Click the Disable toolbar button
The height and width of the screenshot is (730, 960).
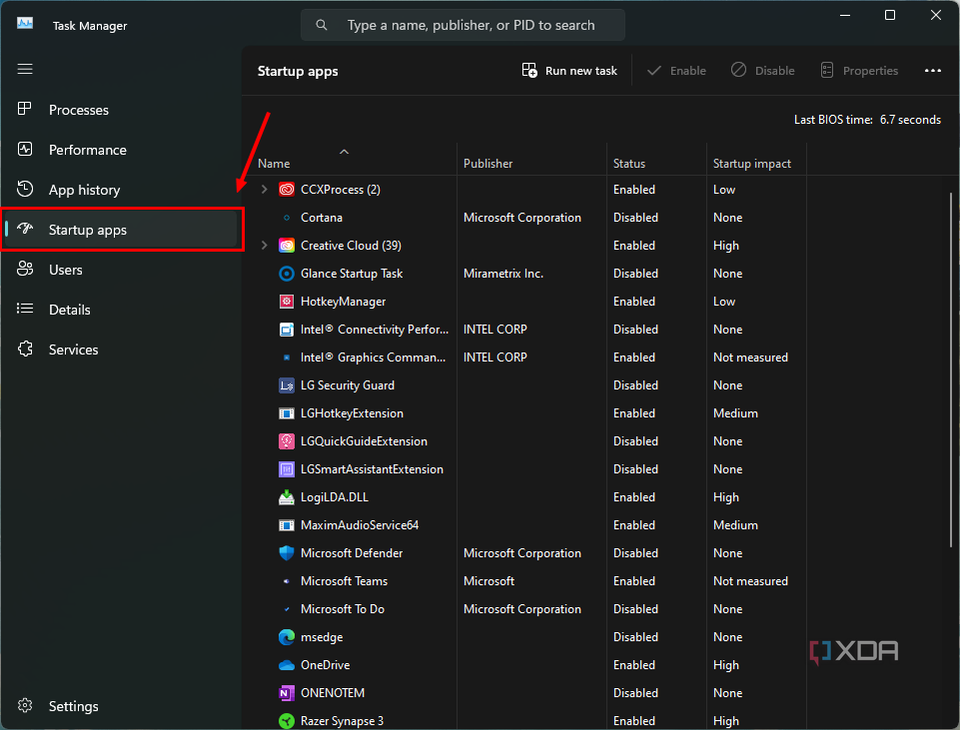click(x=763, y=70)
